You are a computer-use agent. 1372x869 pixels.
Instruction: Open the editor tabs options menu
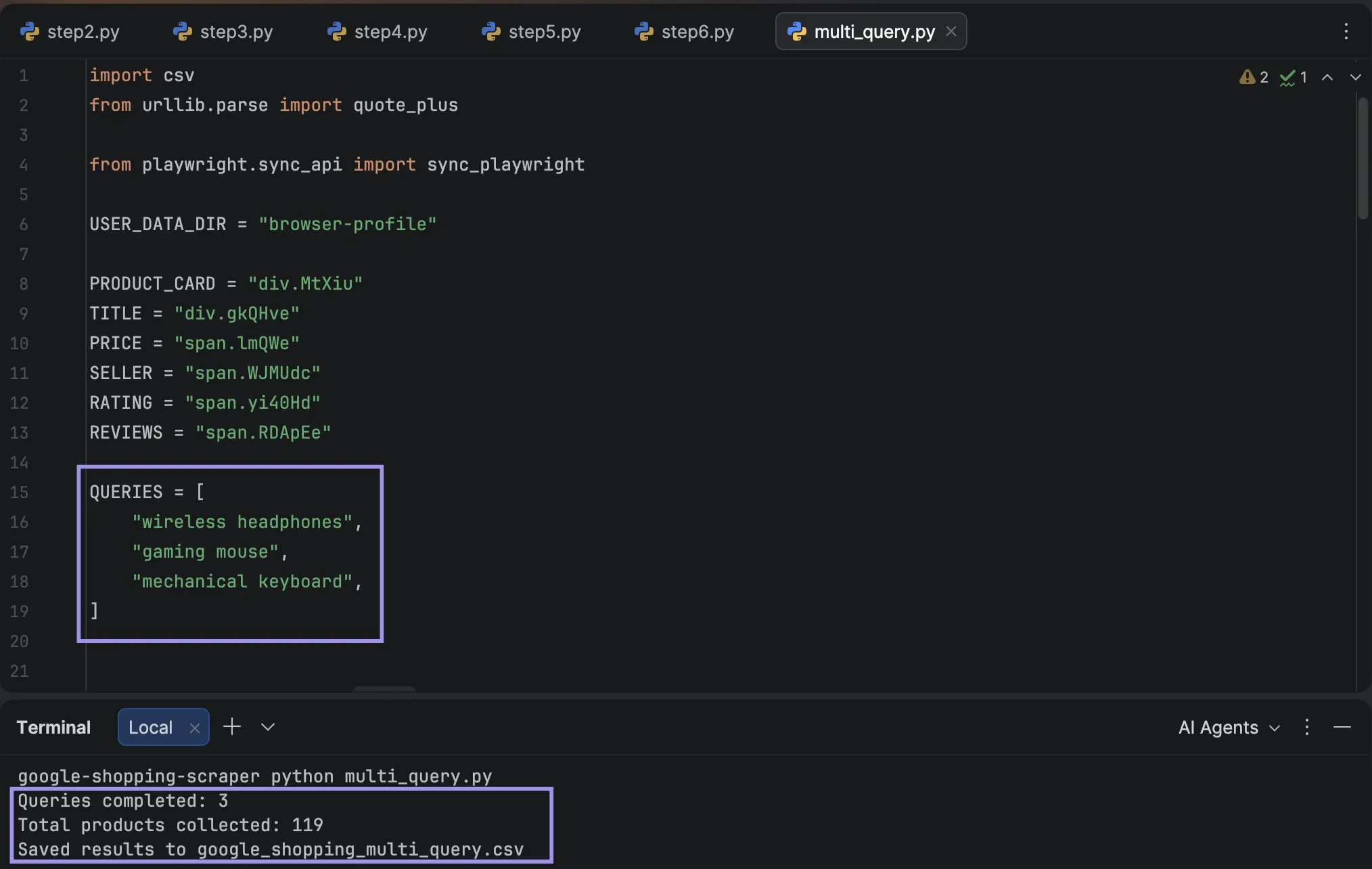[1346, 31]
